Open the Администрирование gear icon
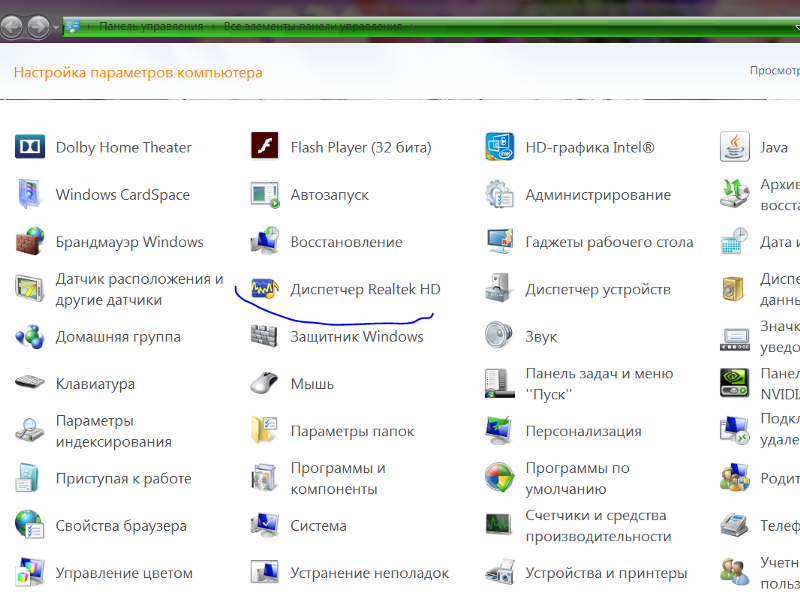Image resolution: width=800 pixels, height=598 pixels. [x=499, y=194]
